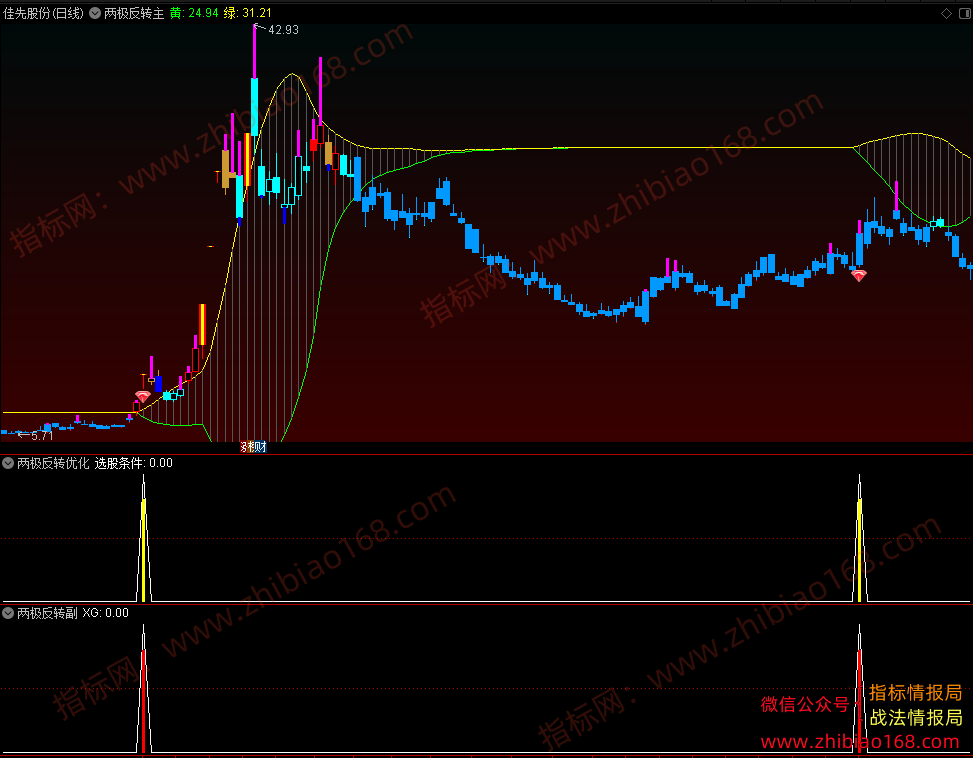
Task: Click the right yellow signal spike in 两极反转优化 panel
Action: coord(859,551)
